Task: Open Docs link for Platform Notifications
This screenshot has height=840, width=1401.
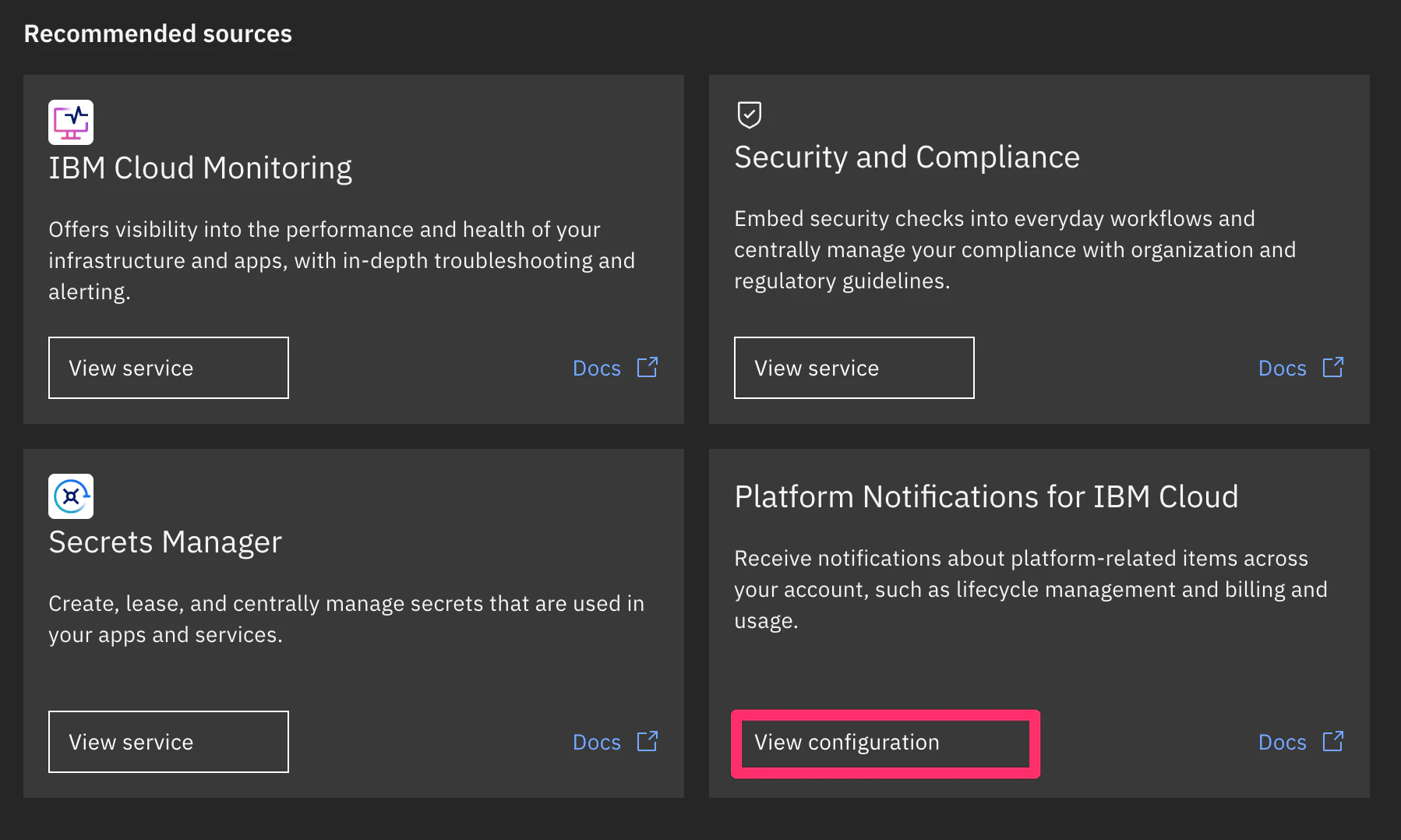Action: [1283, 742]
